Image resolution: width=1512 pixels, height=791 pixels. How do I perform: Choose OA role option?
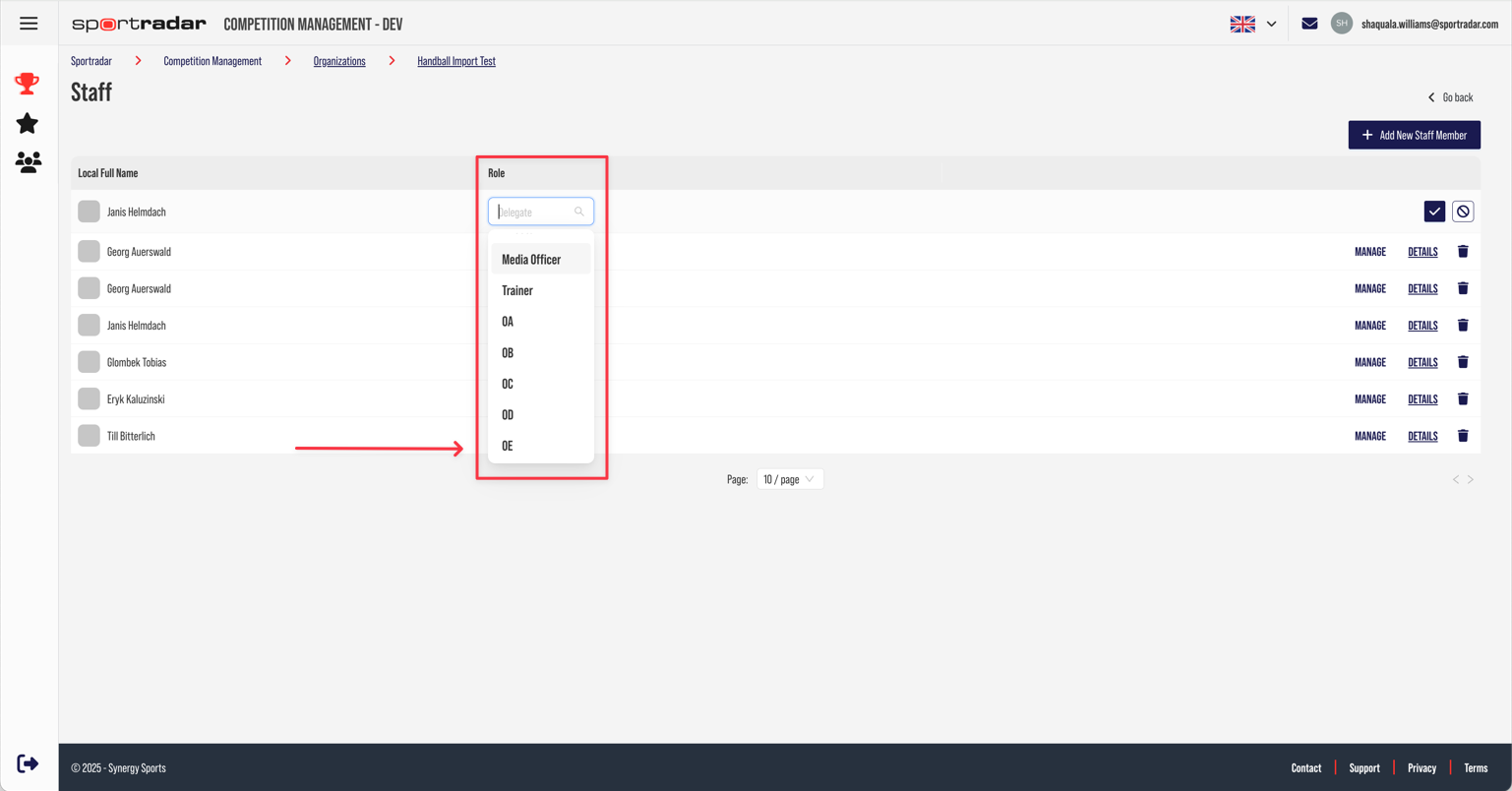(x=541, y=322)
